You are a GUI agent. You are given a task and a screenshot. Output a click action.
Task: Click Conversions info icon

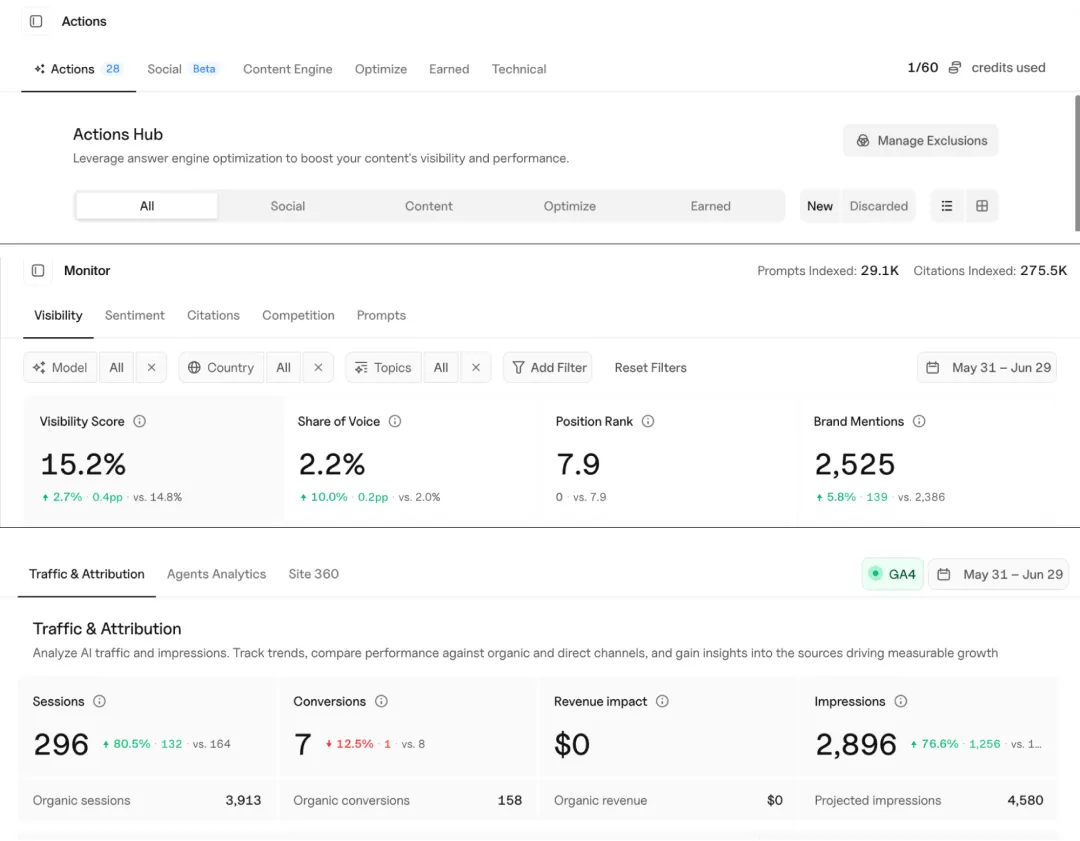point(382,701)
